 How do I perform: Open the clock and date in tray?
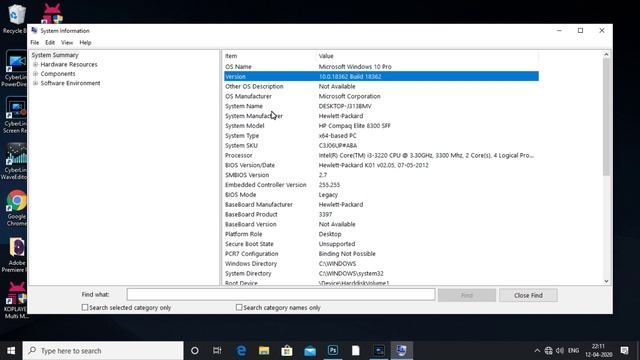click(x=599, y=351)
